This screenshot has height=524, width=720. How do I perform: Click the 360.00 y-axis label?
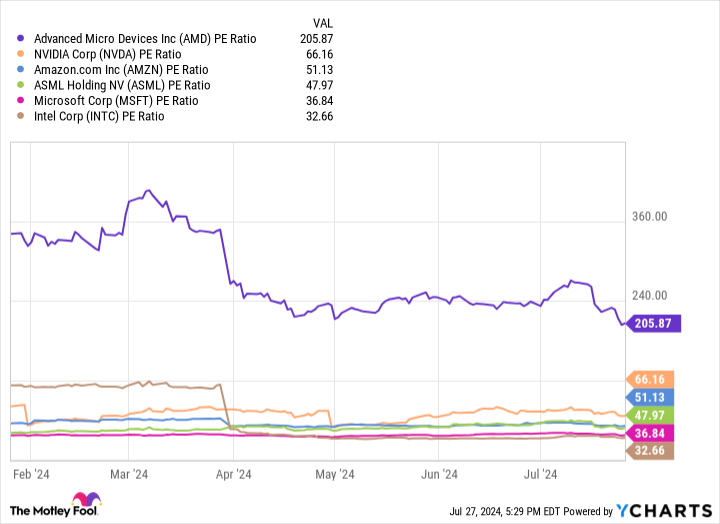[x=649, y=217]
